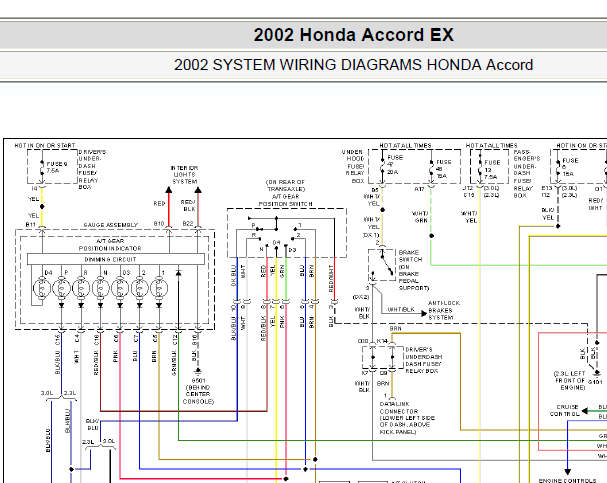This screenshot has width=607, height=483.
Task: Click "HOT AT ALL TIMES" above Fuse 47
Action: point(405,146)
